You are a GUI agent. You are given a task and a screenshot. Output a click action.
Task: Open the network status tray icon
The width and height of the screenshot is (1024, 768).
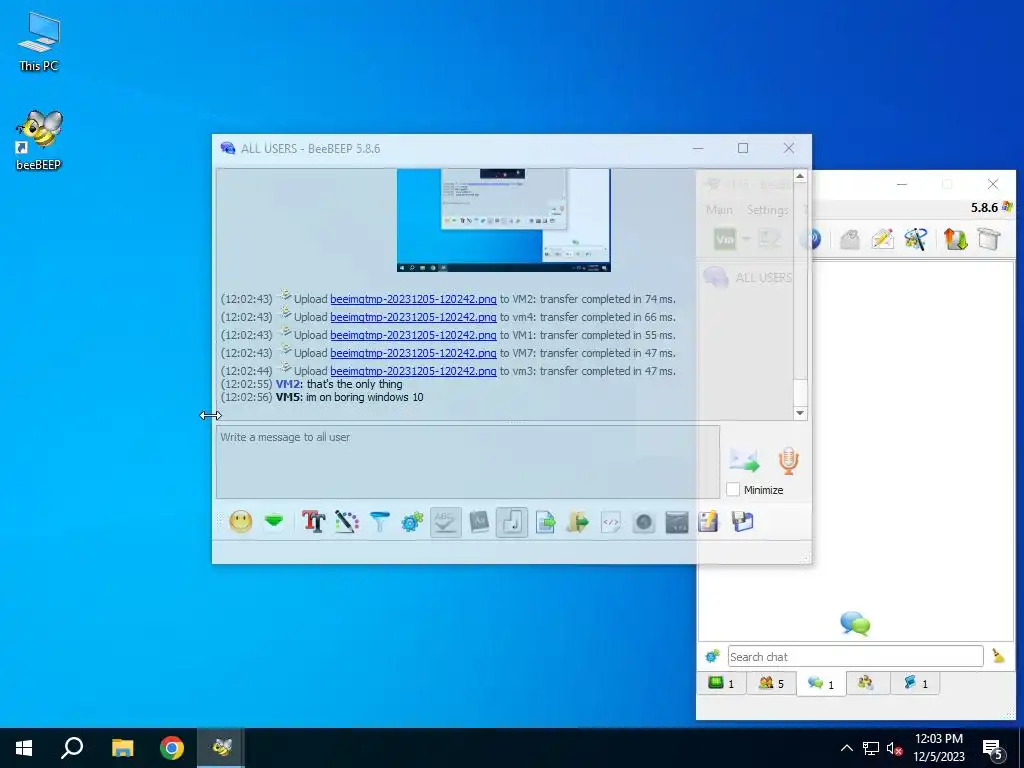pyautogui.click(x=871, y=748)
